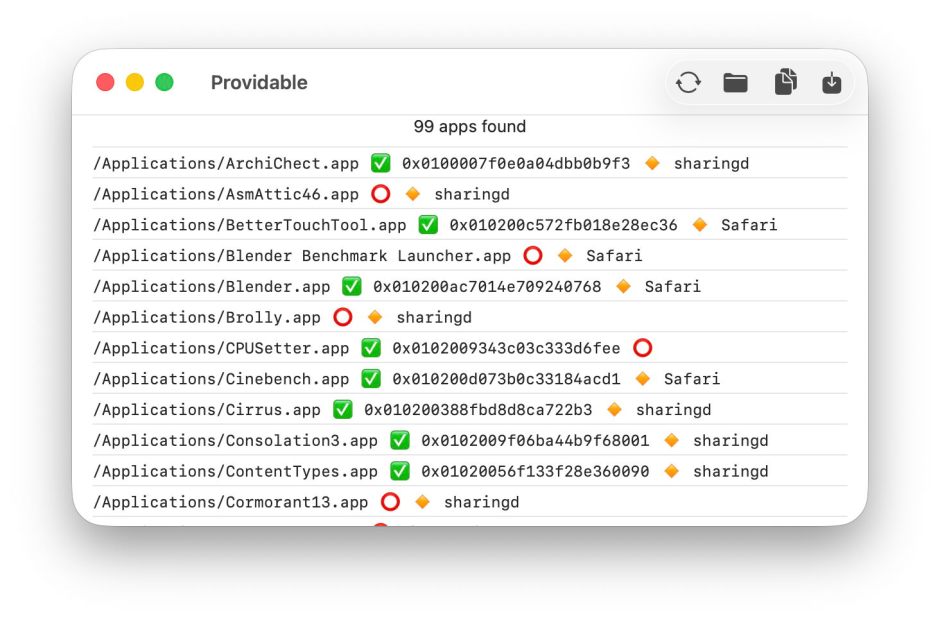Click red circle beside Brolly.app
Viewport: 940px width, 621px height.
coord(342,317)
